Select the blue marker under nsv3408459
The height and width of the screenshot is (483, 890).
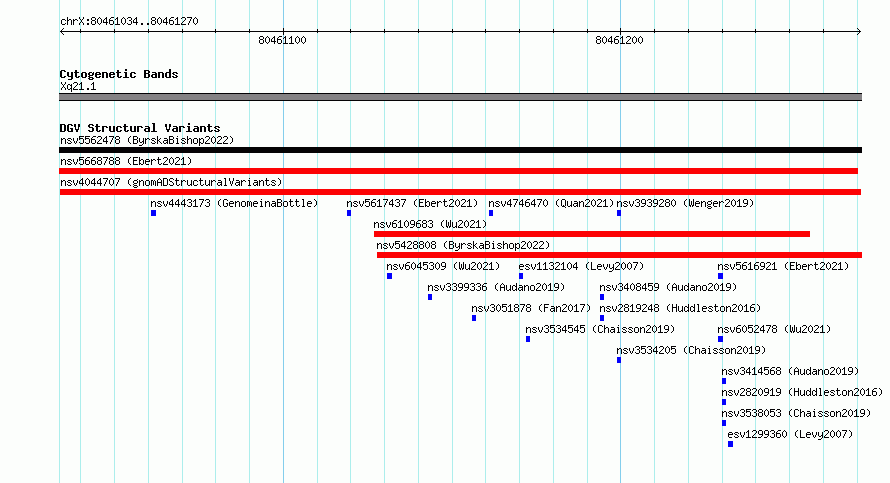point(602,297)
